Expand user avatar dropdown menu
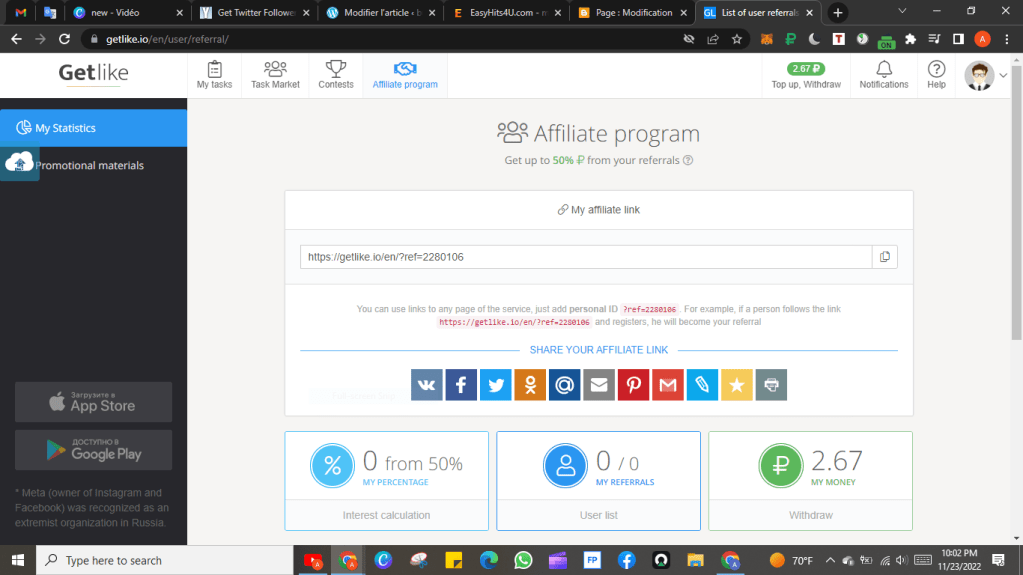 click(1003, 75)
